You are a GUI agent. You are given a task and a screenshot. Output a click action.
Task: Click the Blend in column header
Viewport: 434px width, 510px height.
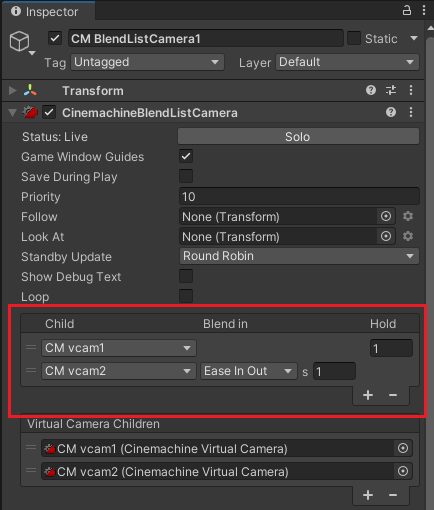pyautogui.click(x=225, y=324)
